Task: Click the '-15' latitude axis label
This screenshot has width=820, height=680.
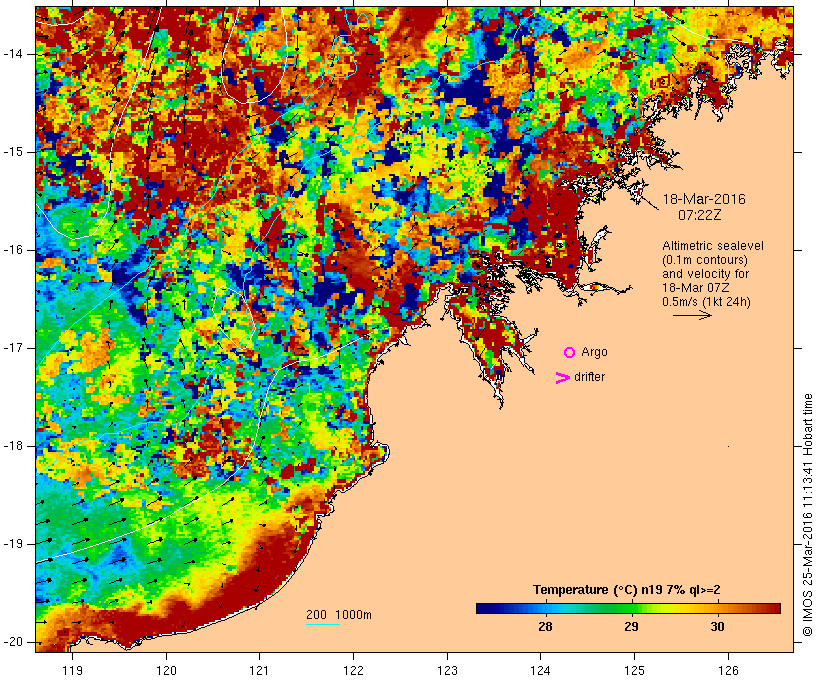Action: [13, 152]
